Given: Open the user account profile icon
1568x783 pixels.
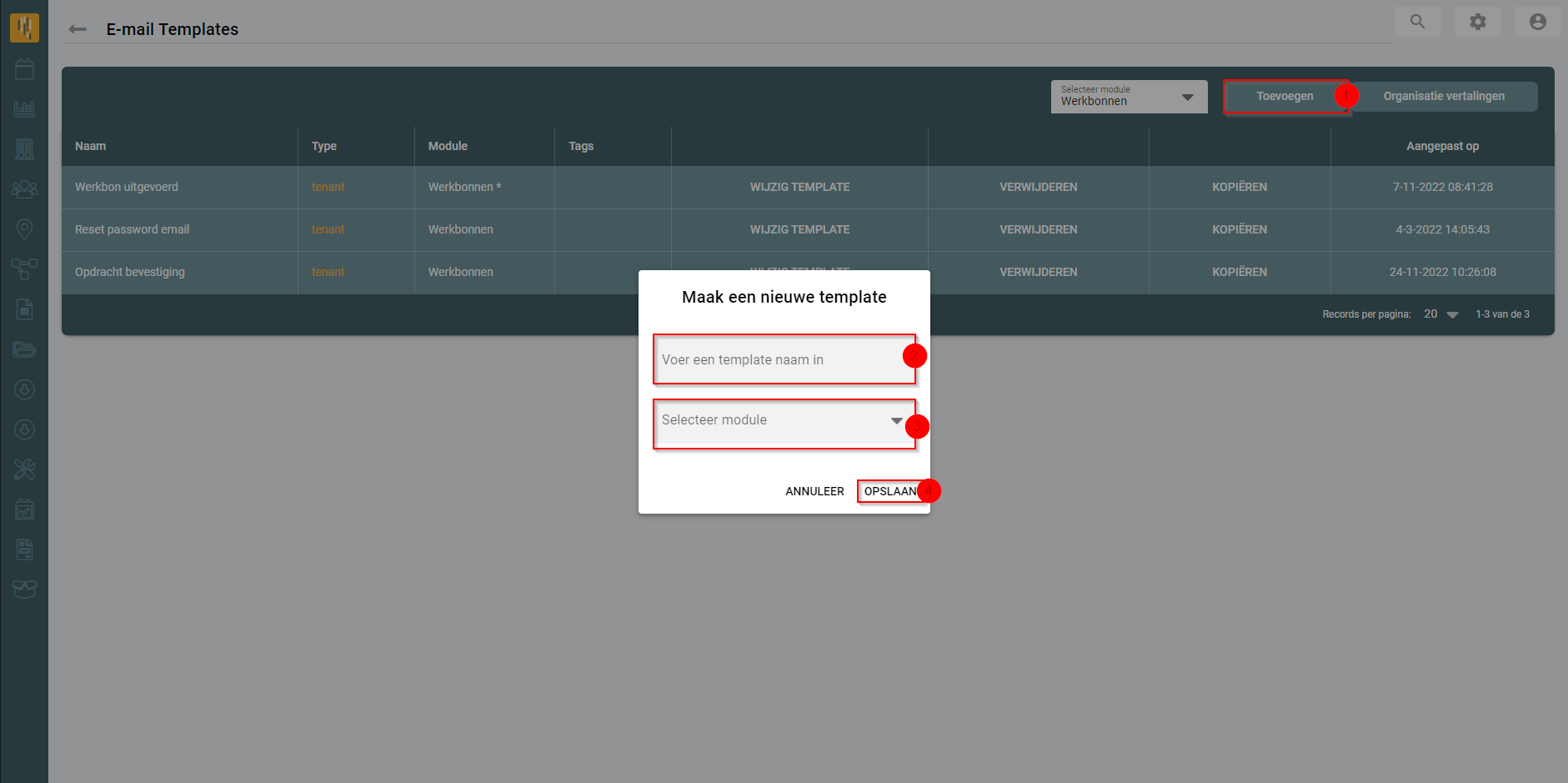Looking at the screenshot, I should (x=1537, y=22).
